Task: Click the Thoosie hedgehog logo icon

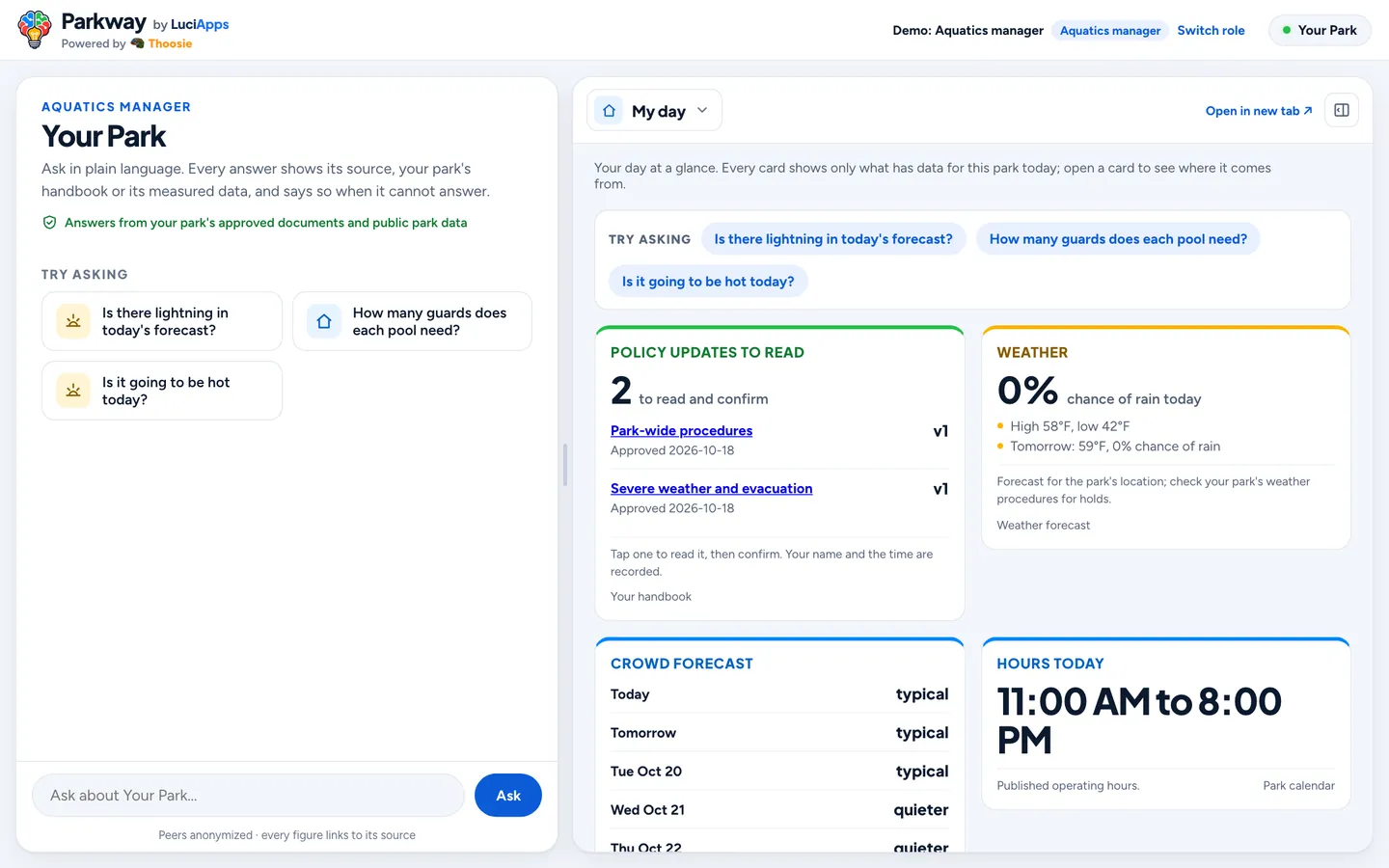Action: tap(137, 43)
